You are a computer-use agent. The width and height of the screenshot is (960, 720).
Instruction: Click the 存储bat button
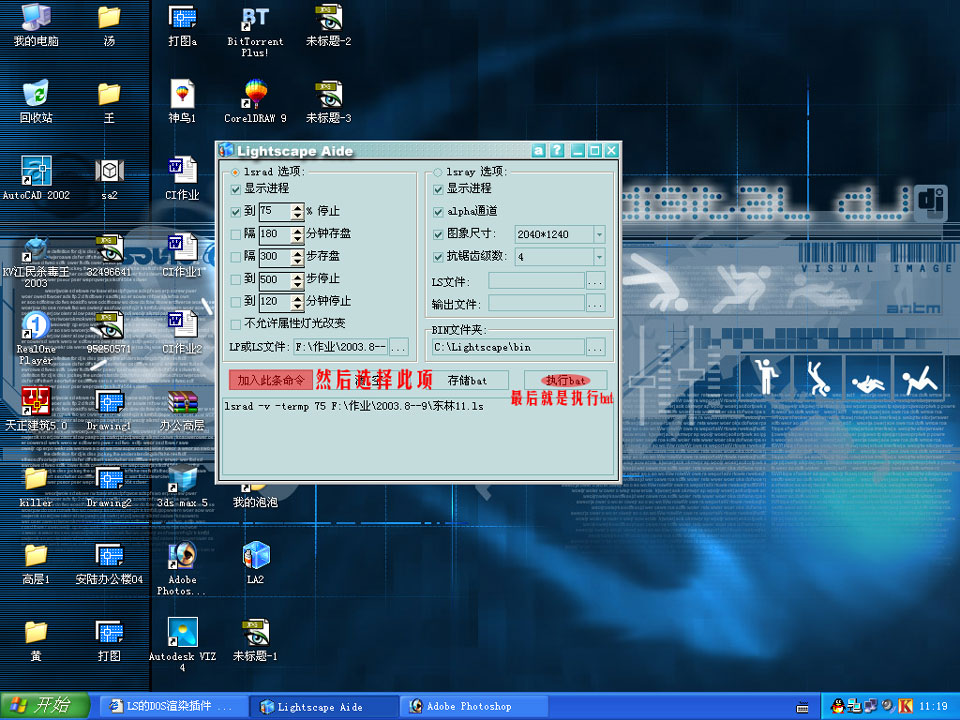tap(467, 380)
